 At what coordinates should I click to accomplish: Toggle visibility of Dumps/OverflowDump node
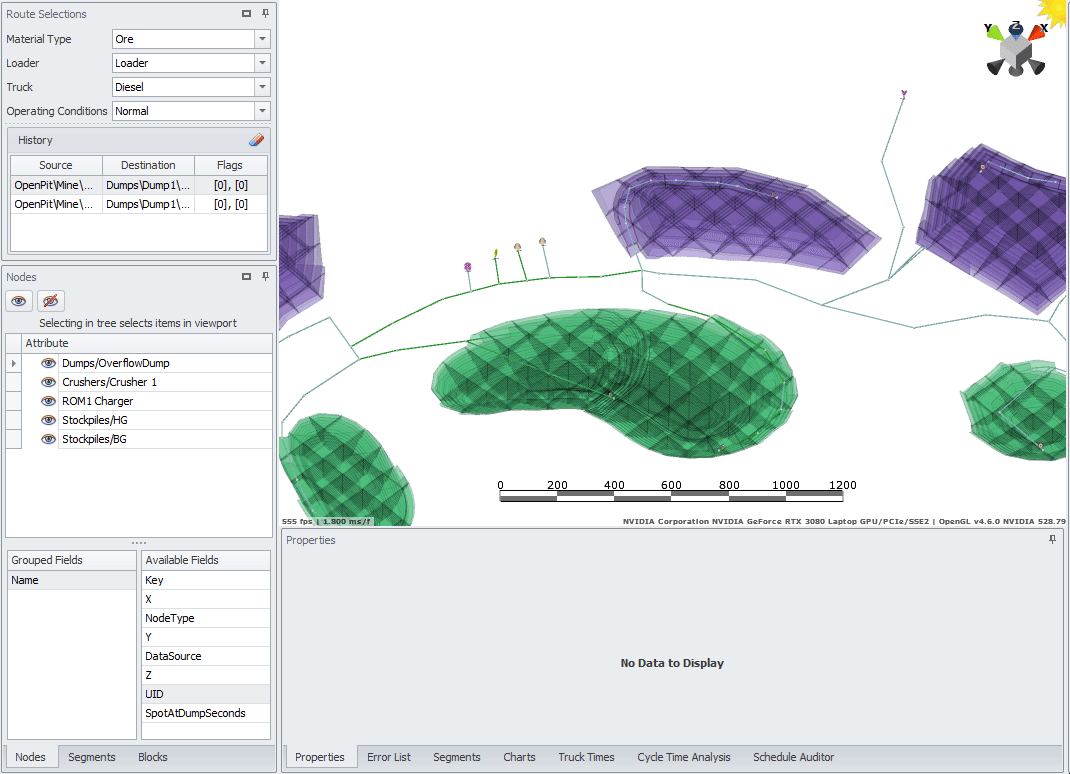(x=48, y=363)
